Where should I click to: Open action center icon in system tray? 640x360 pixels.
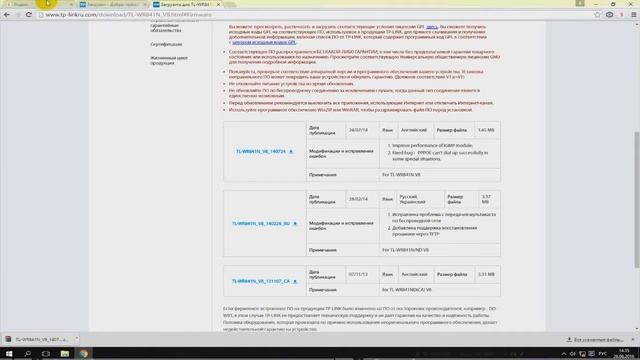click(592, 354)
